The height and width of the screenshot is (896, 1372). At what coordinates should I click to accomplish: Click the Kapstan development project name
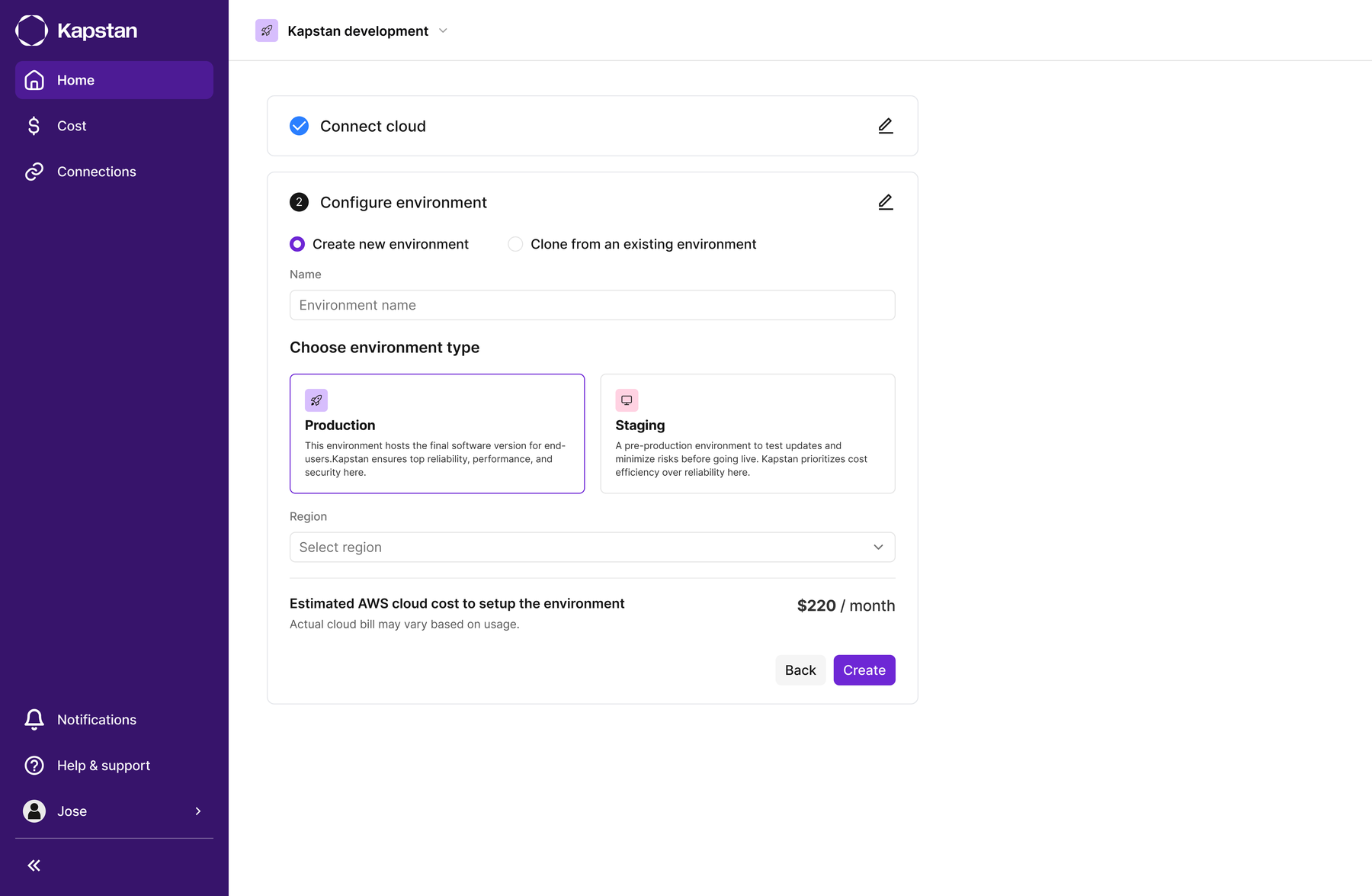(357, 31)
